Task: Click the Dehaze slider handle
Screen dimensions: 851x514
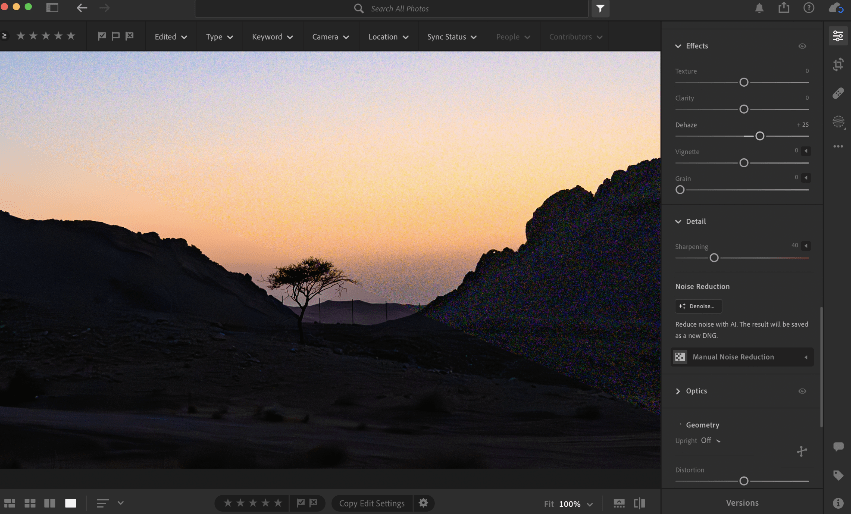Action: 760,135
